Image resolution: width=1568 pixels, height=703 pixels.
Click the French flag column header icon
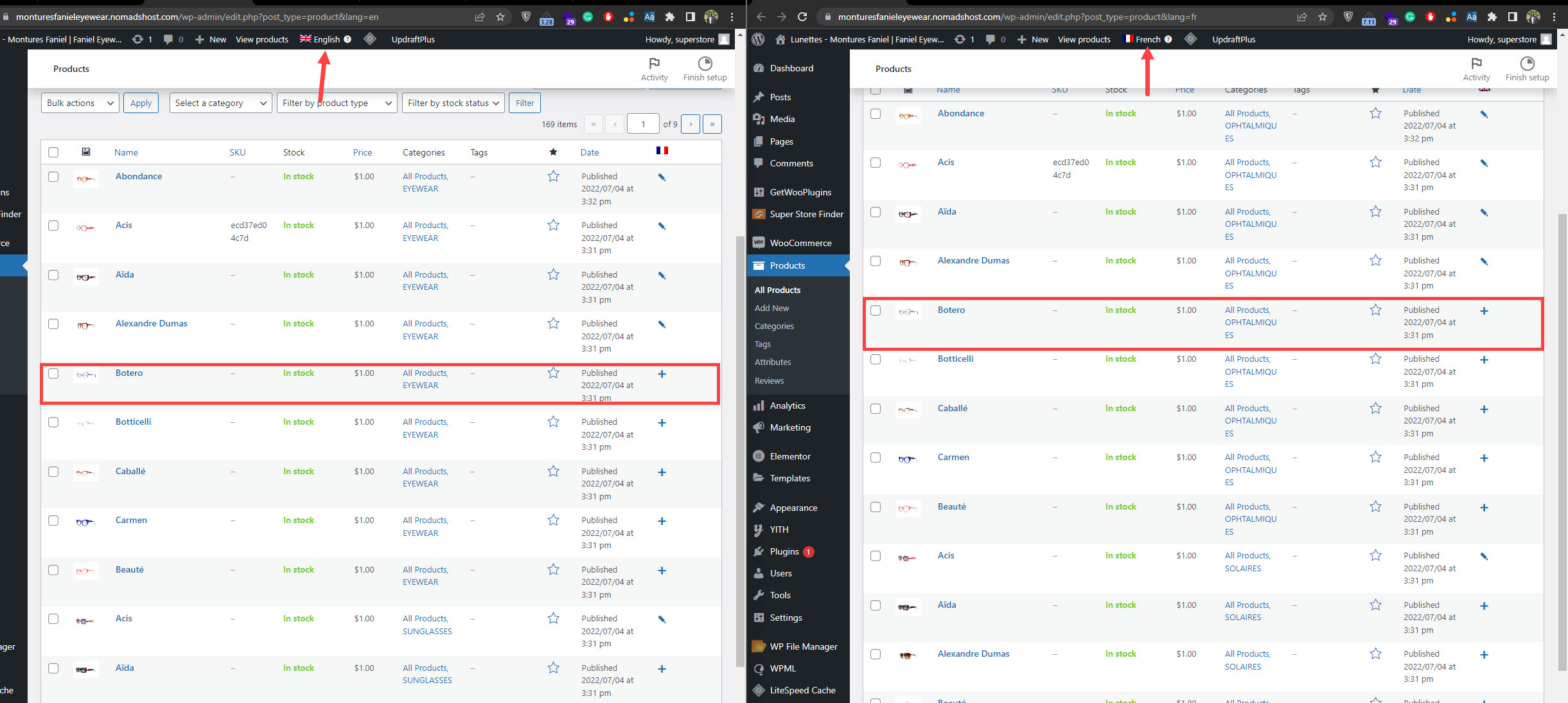tap(662, 150)
